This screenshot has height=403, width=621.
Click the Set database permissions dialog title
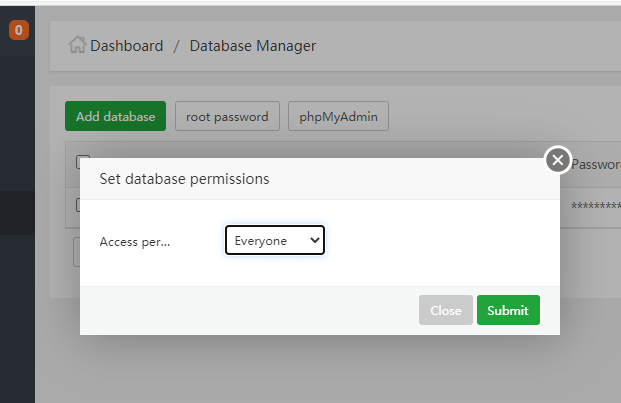(184, 179)
